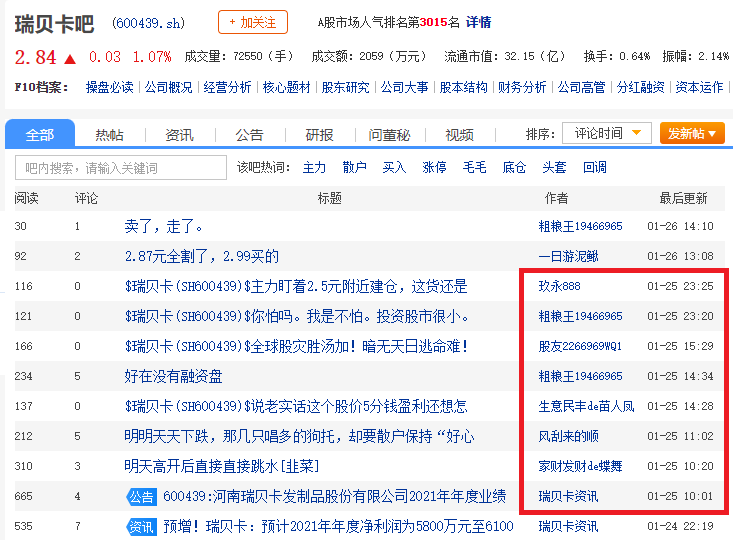Open 公司高管 link
Image resolution: width=733 pixels, height=544 pixels.
pyautogui.click(x=581, y=87)
